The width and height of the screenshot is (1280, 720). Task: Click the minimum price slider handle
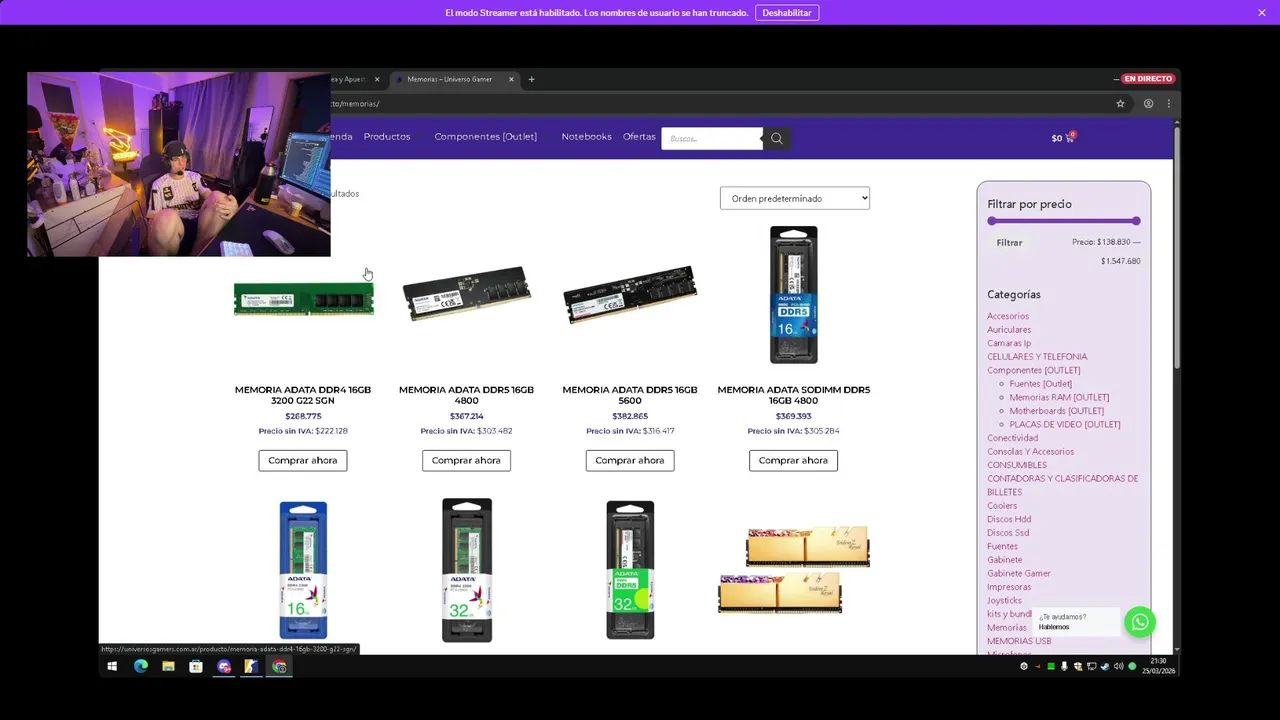click(992, 221)
